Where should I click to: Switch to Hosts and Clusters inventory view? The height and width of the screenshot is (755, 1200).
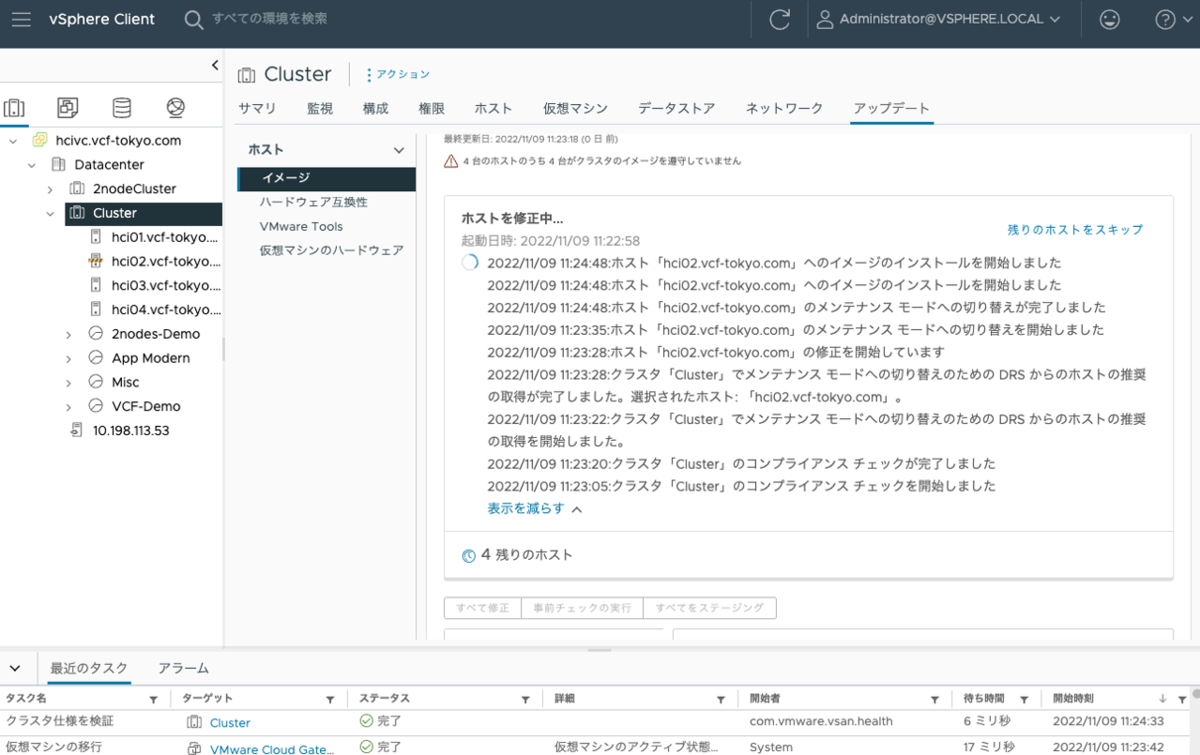[14, 107]
